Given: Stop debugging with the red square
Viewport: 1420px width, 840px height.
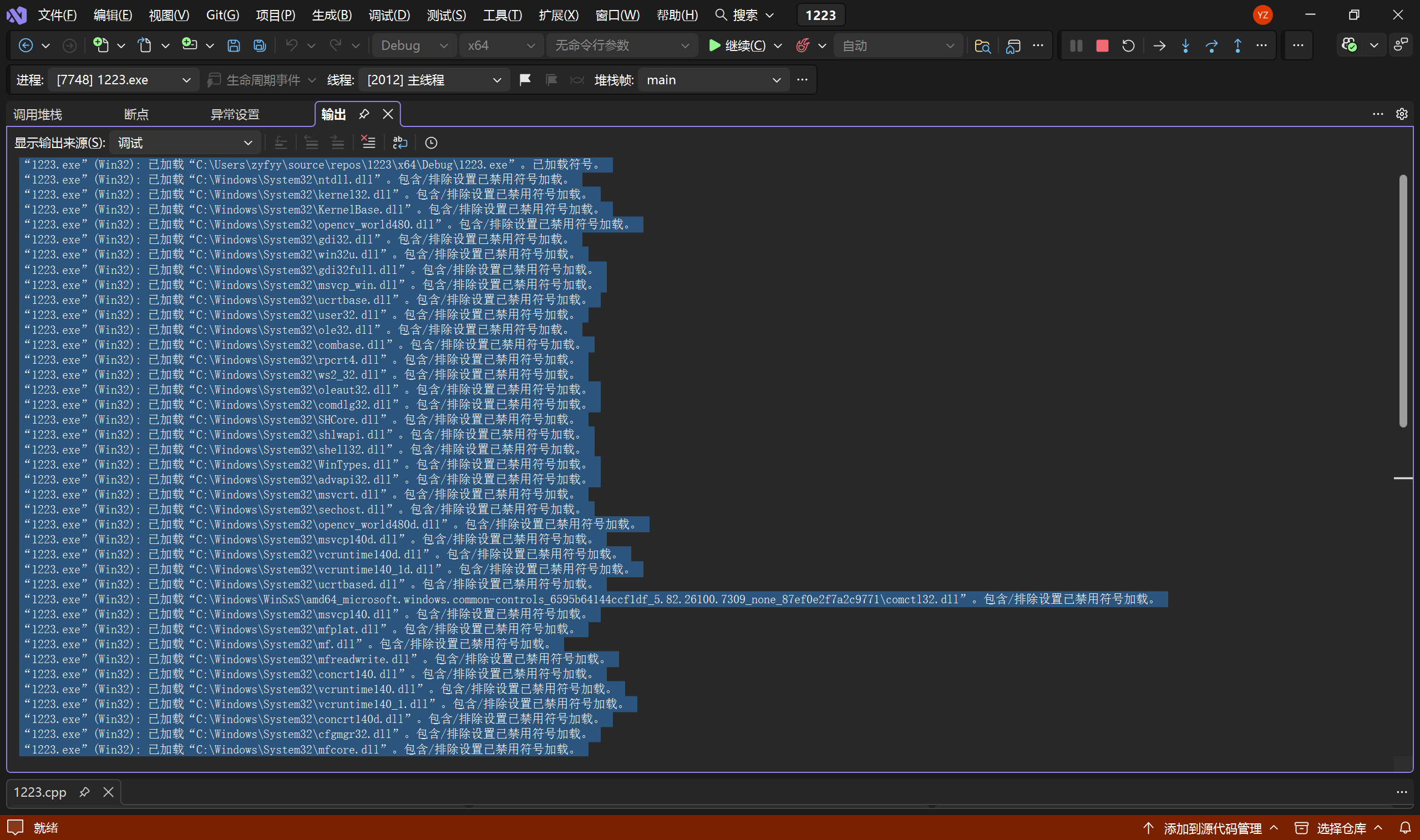Looking at the screenshot, I should click(1102, 46).
